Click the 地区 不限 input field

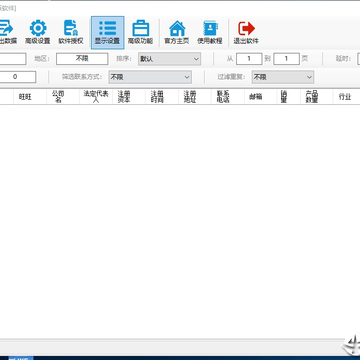[82, 59]
